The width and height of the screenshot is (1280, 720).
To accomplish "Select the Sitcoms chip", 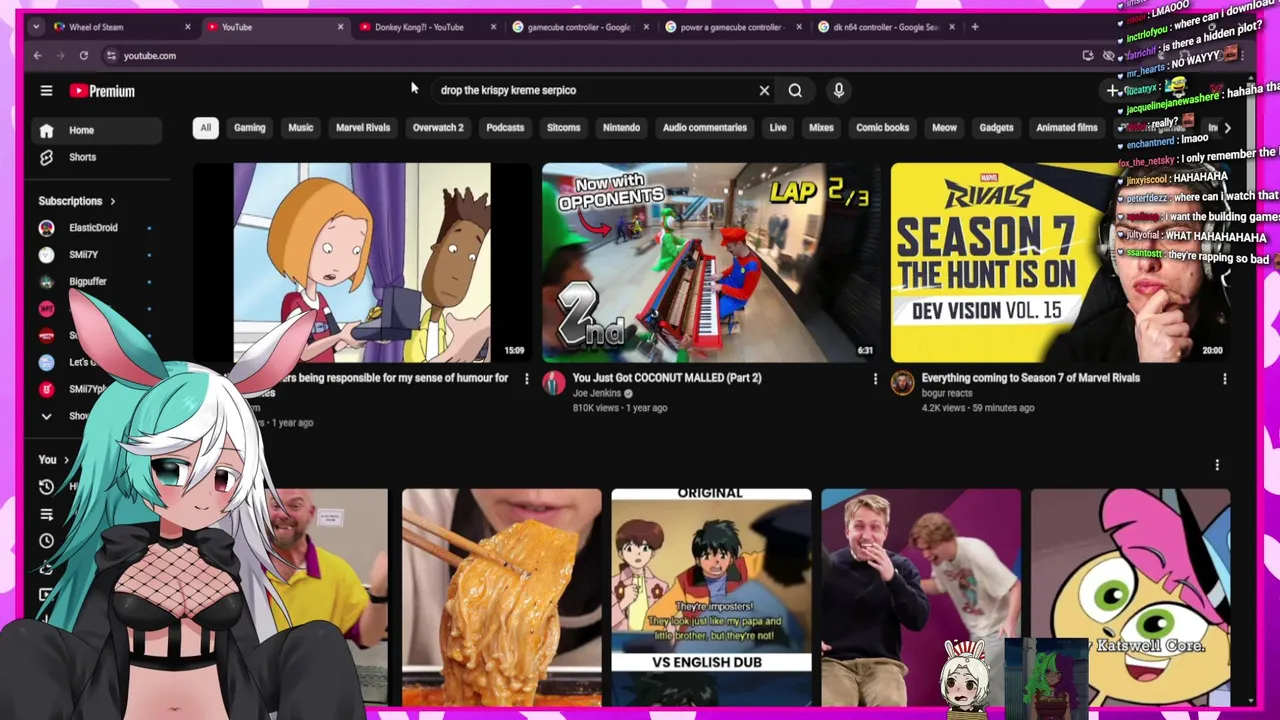I will pos(563,128).
